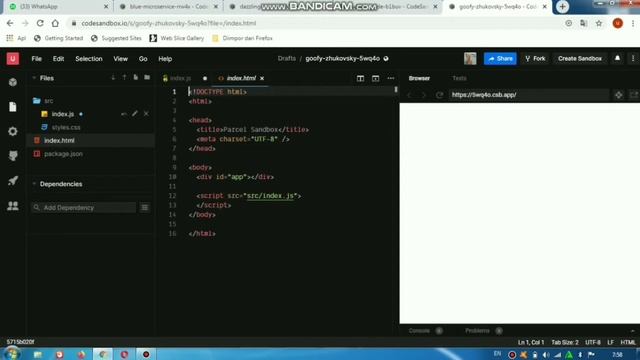Switch to the WhatsApp browser tab

pyautogui.click(x=57, y=7)
